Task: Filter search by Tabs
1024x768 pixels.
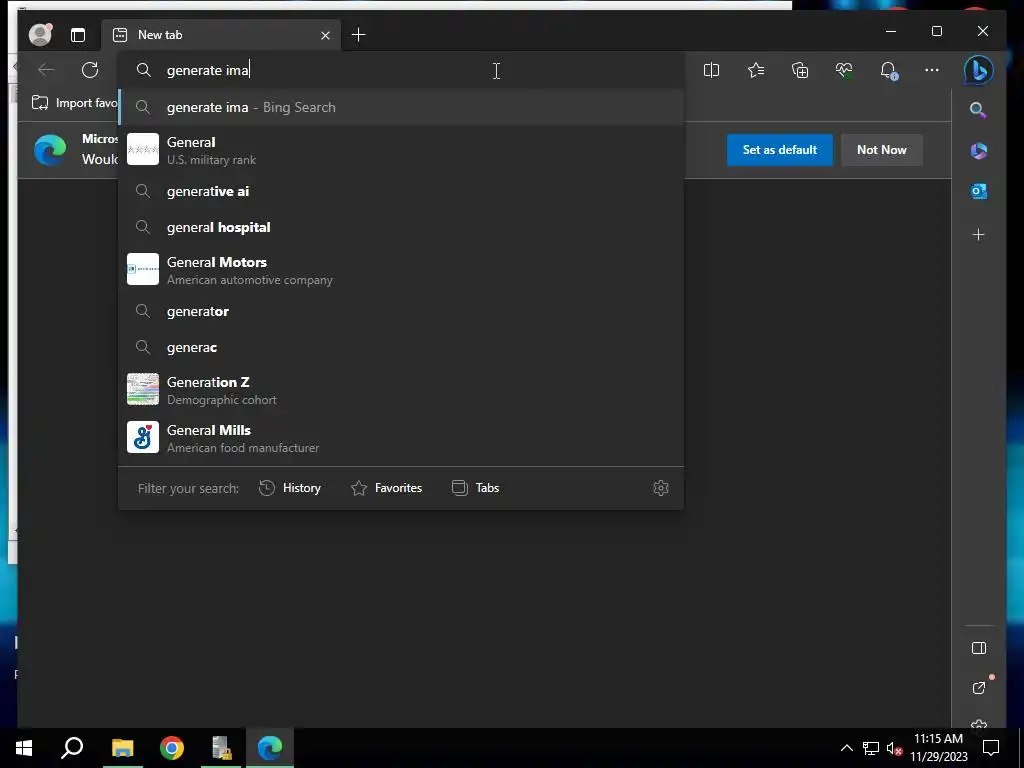Action: click(475, 488)
